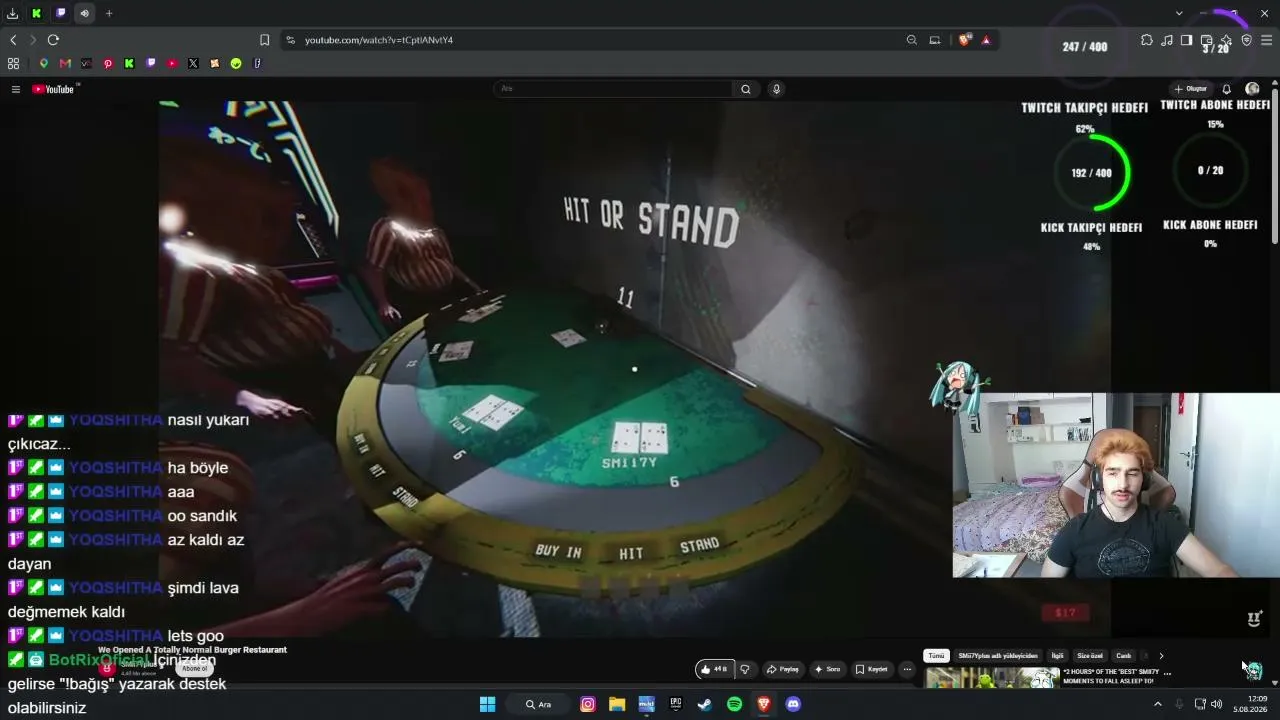Image resolution: width=1280 pixels, height=720 pixels.
Task: Open the Pinterest bookmark
Action: tap(108, 63)
